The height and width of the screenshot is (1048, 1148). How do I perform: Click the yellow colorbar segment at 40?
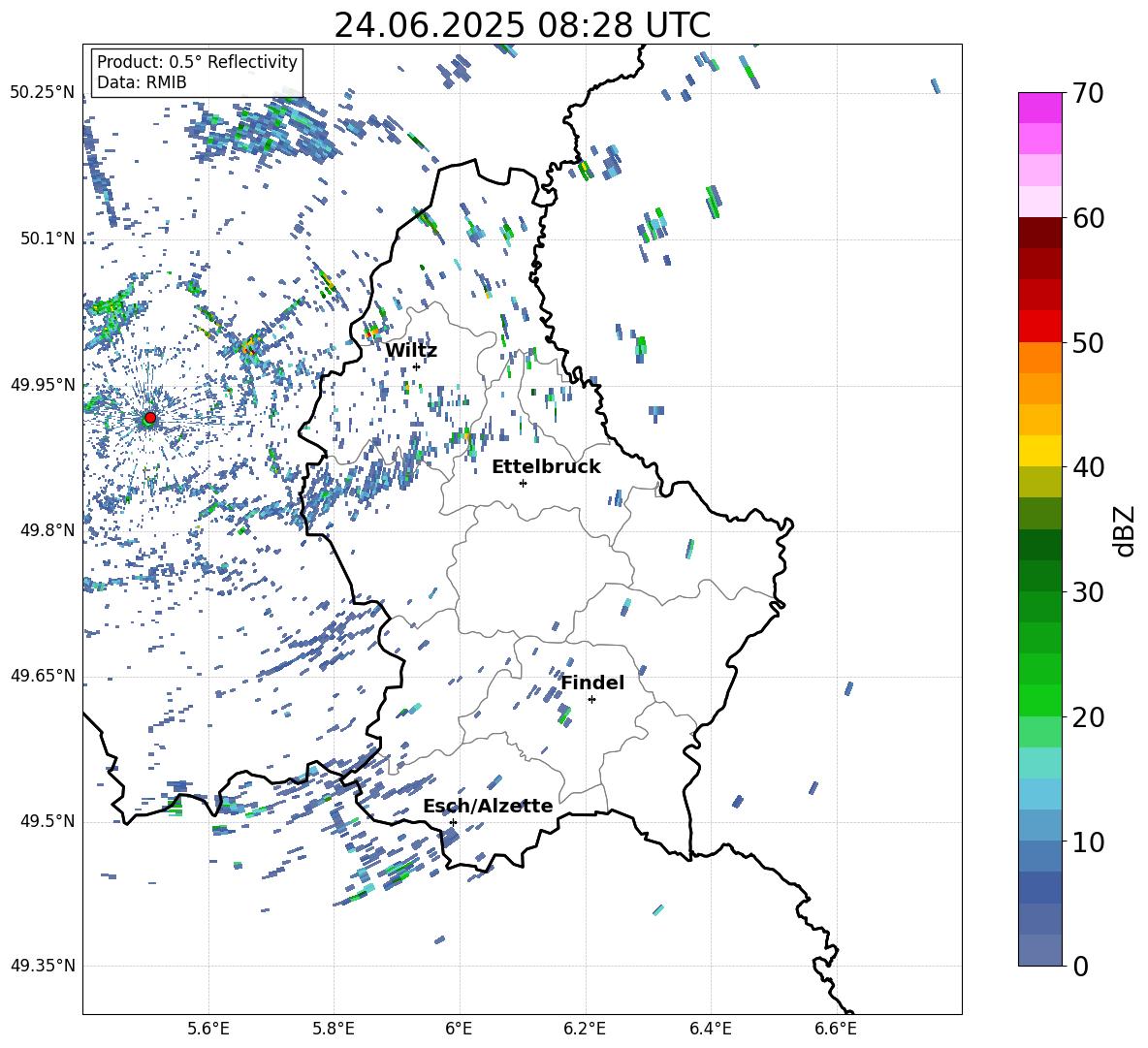[1040, 451]
